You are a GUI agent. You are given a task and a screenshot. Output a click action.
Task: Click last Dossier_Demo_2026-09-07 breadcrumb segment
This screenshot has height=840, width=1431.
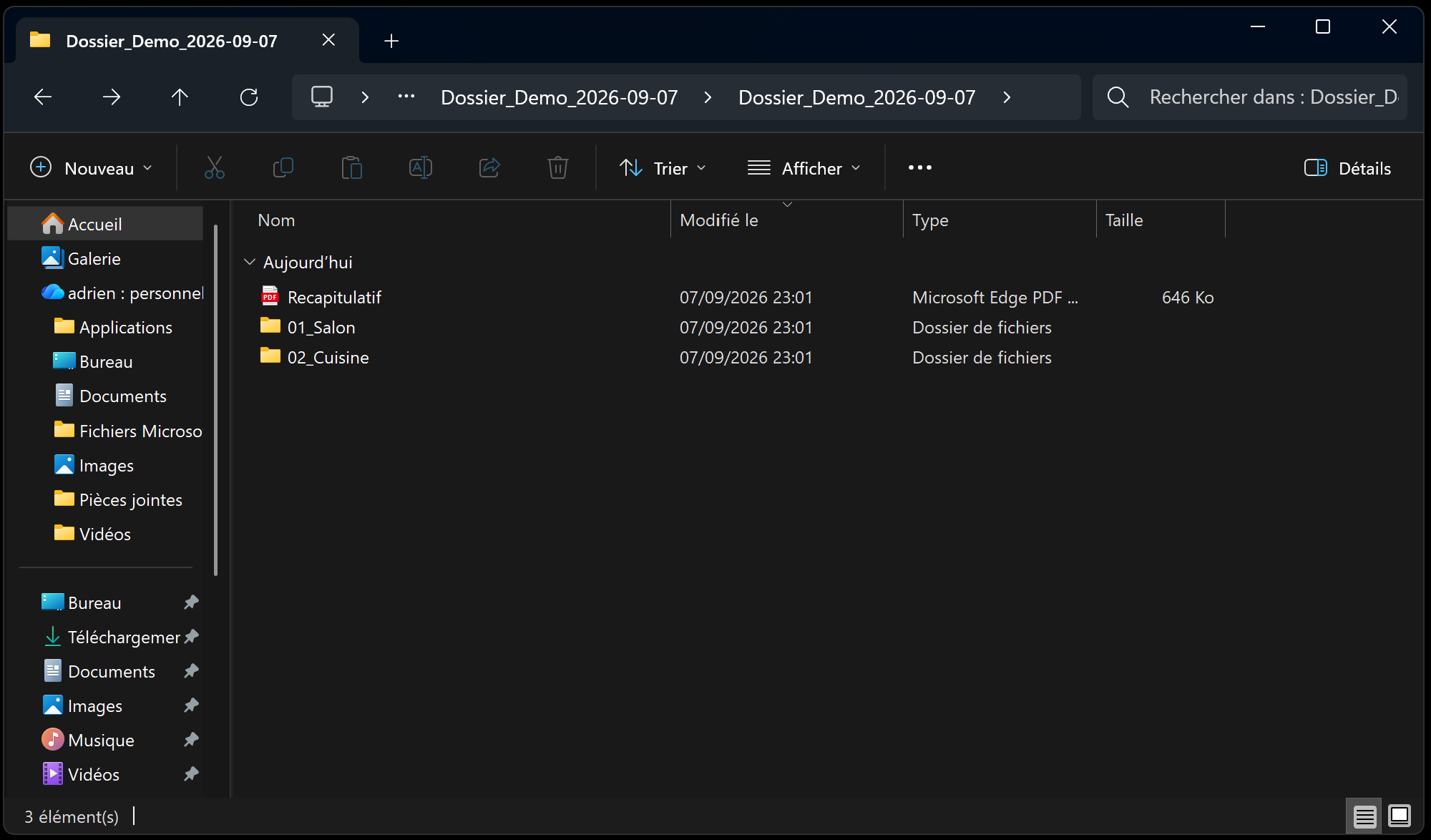pos(857,97)
